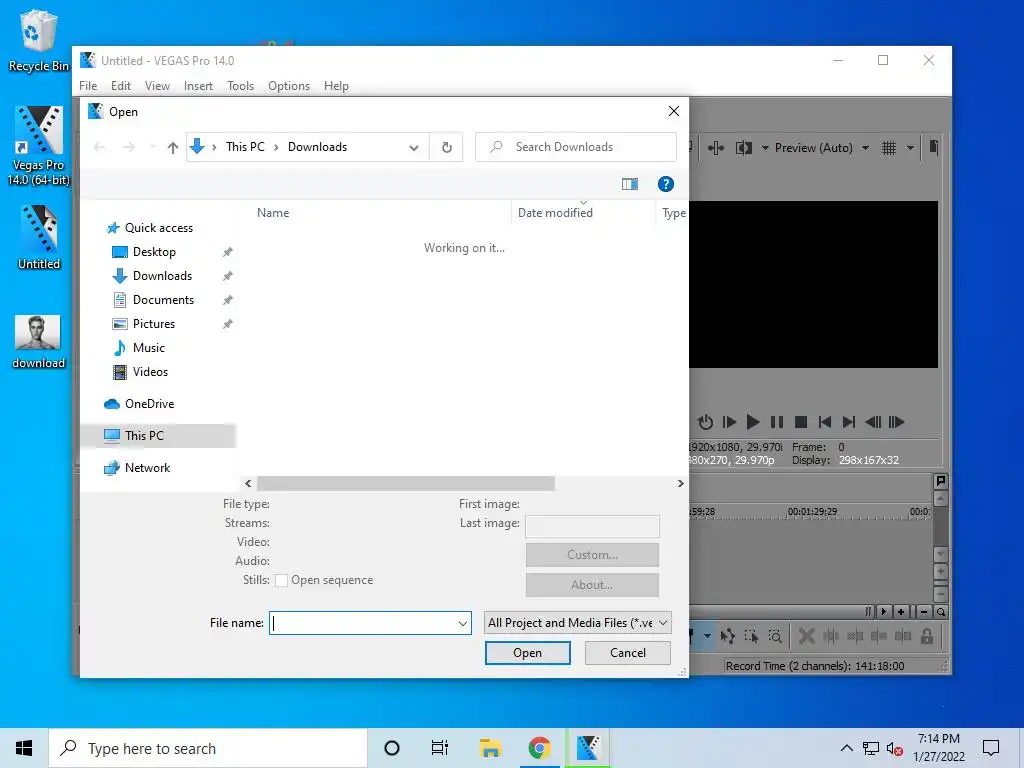Click the Stop button in preview transport
Screen dimensions: 1024x768
(801, 423)
